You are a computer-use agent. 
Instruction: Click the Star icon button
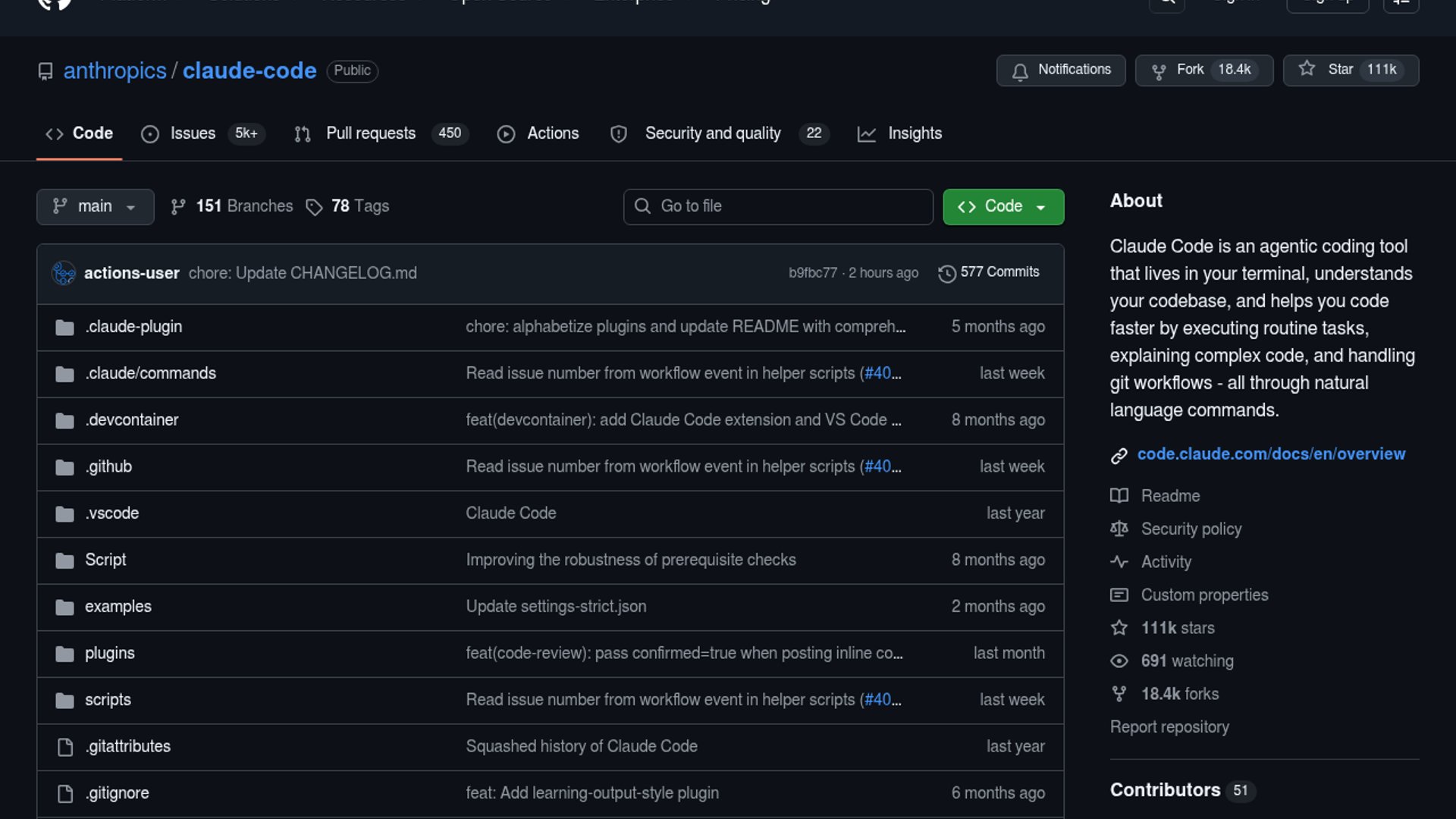pos(1307,69)
